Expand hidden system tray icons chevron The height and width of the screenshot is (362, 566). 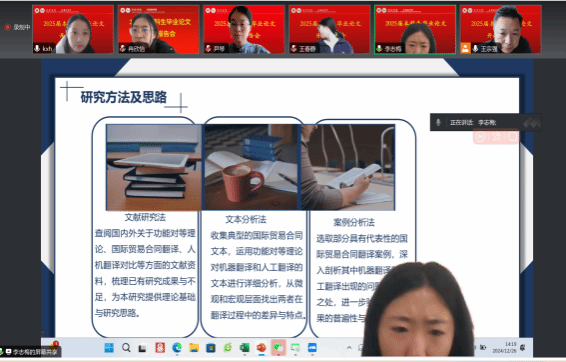point(349,348)
